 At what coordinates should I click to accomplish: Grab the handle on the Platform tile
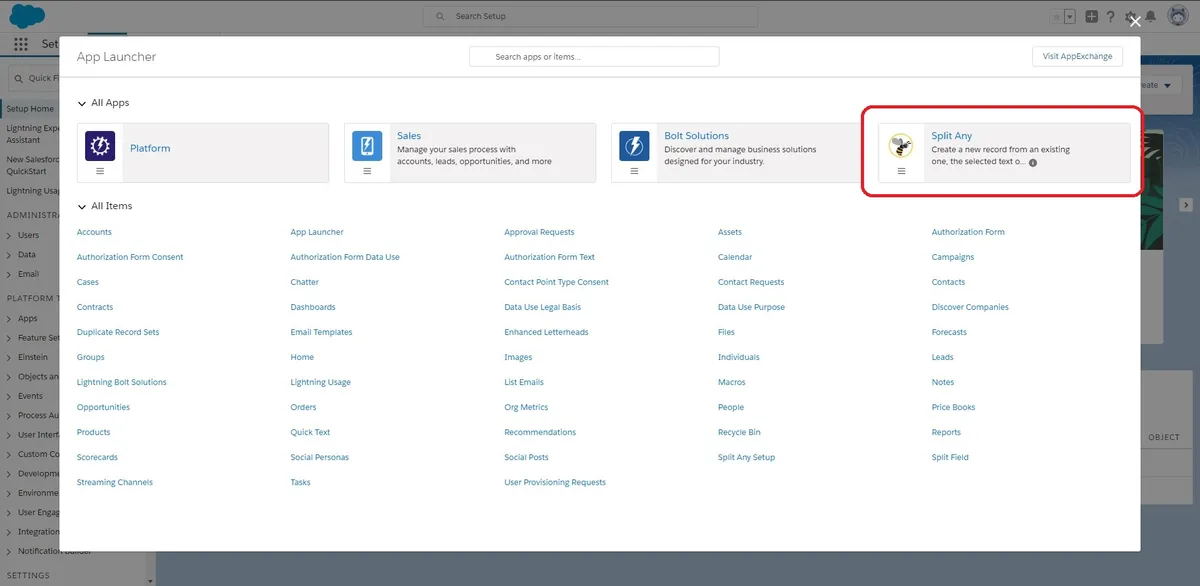coord(100,171)
